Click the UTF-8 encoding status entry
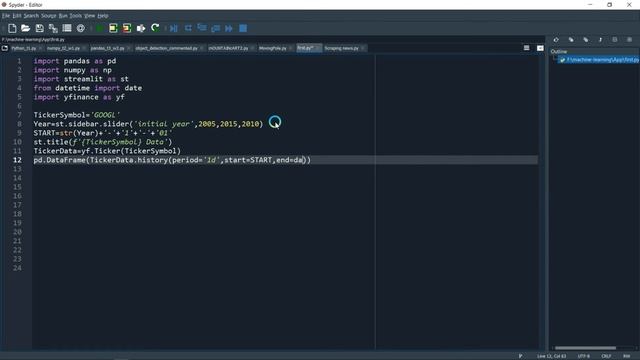 point(584,356)
